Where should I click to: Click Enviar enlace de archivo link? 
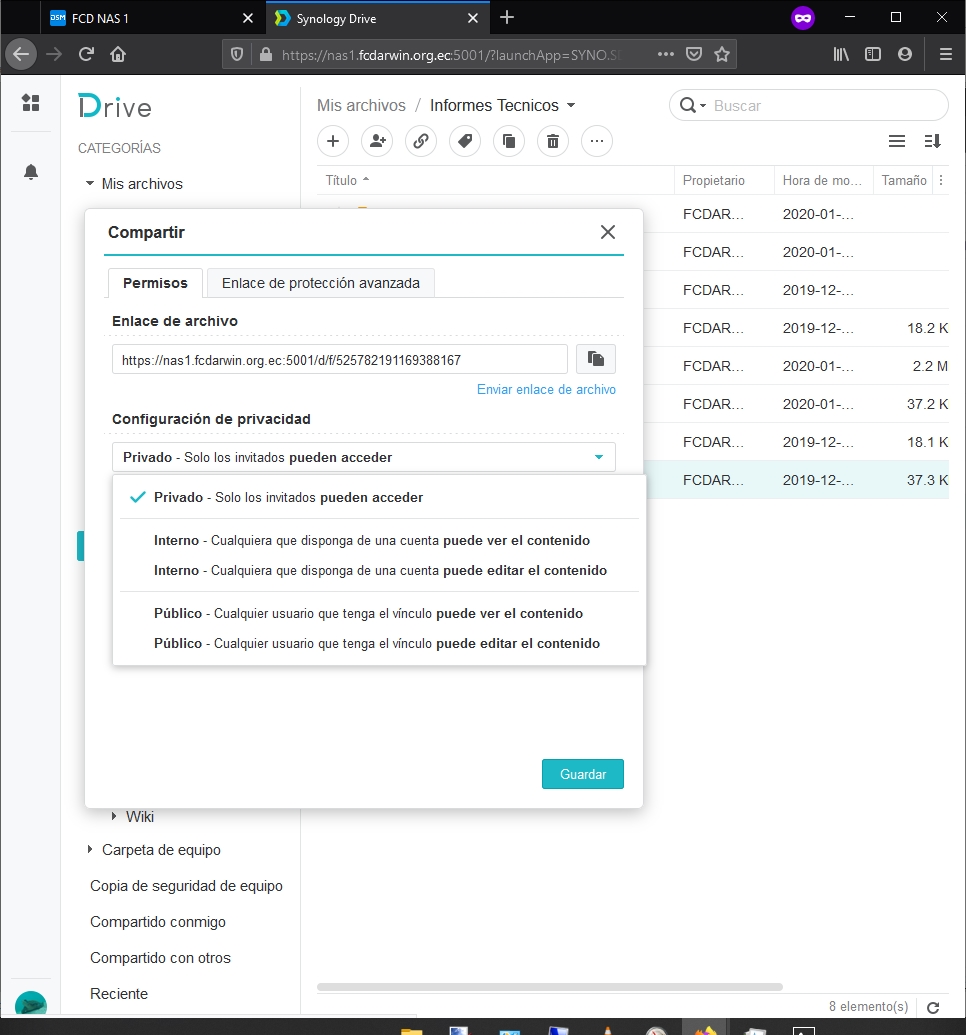click(x=546, y=389)
